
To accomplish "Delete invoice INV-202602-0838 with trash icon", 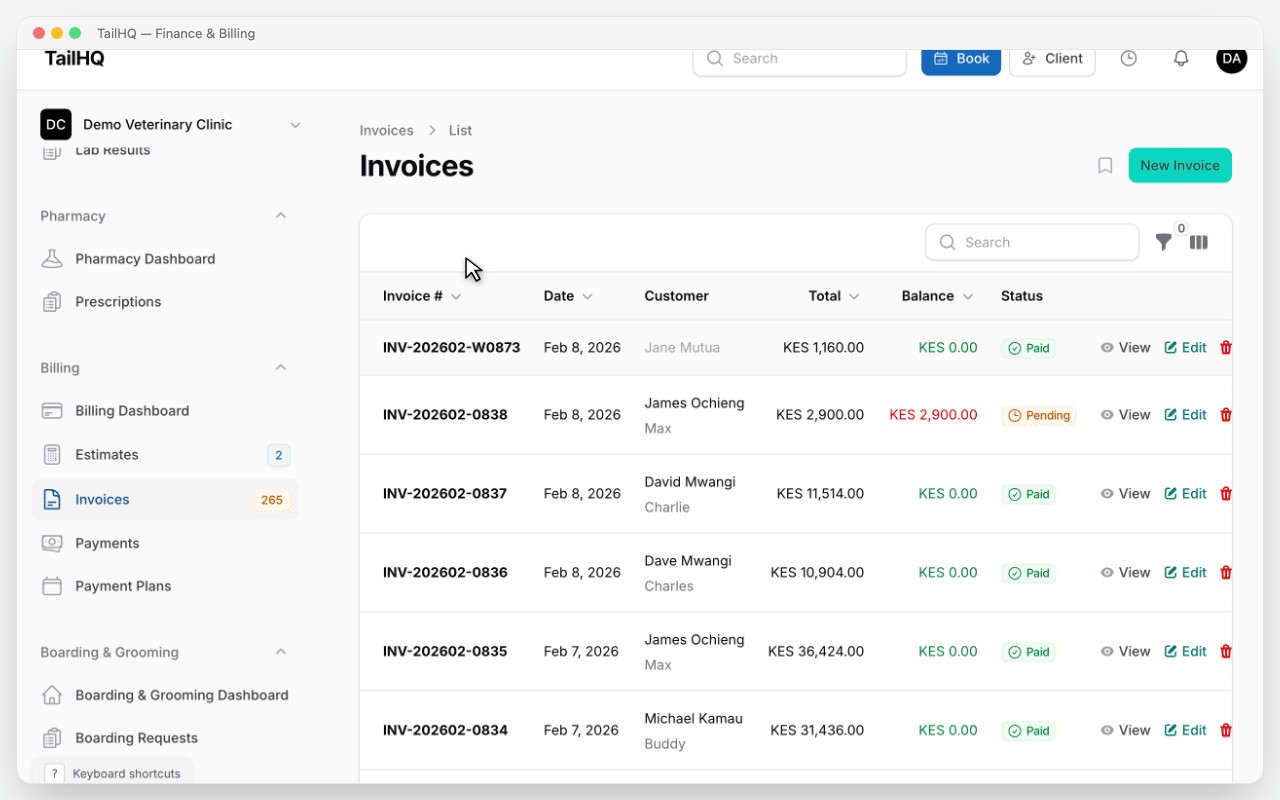I will point(1226,415).
